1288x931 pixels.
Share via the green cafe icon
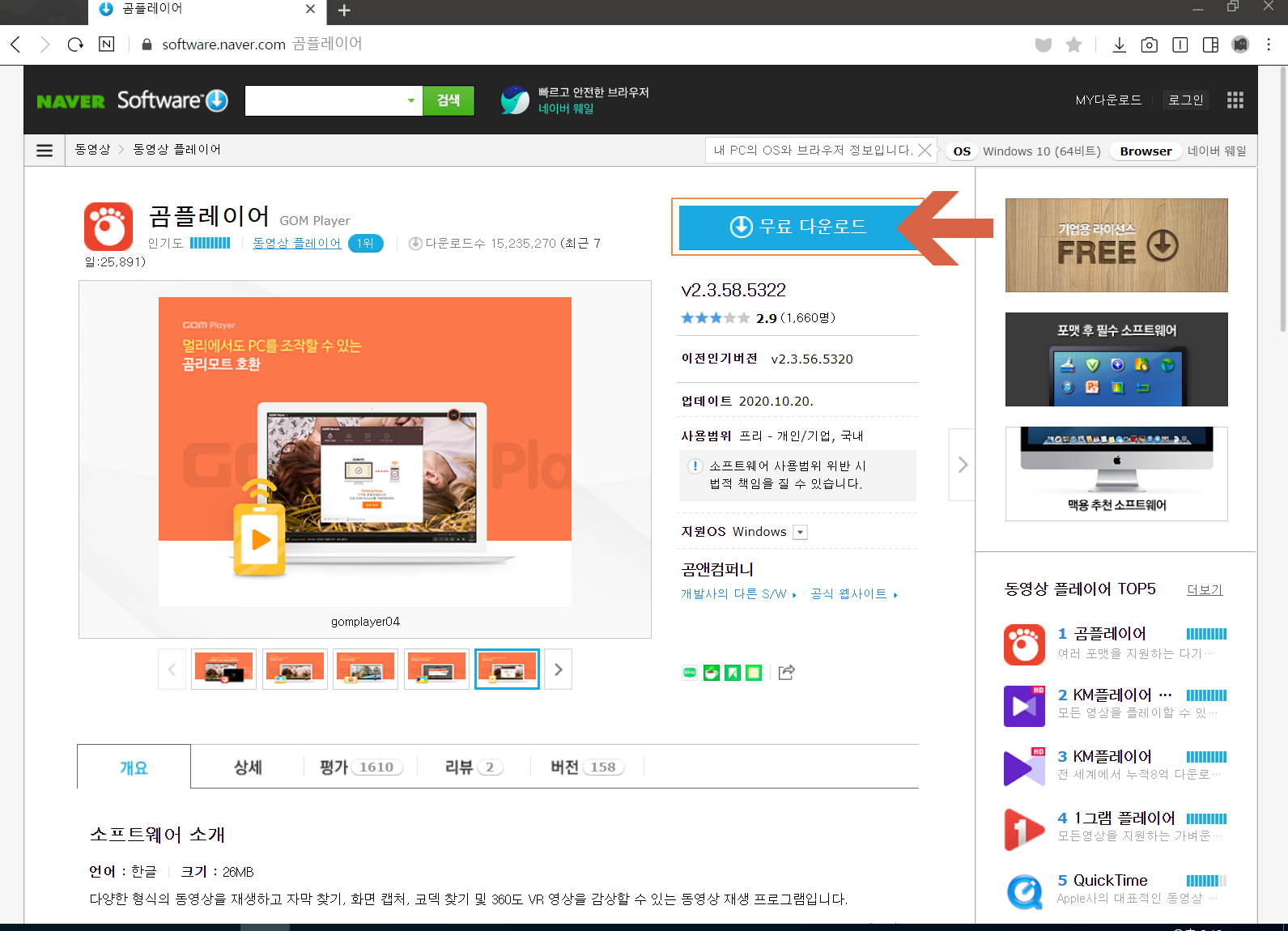click(712, 672)
